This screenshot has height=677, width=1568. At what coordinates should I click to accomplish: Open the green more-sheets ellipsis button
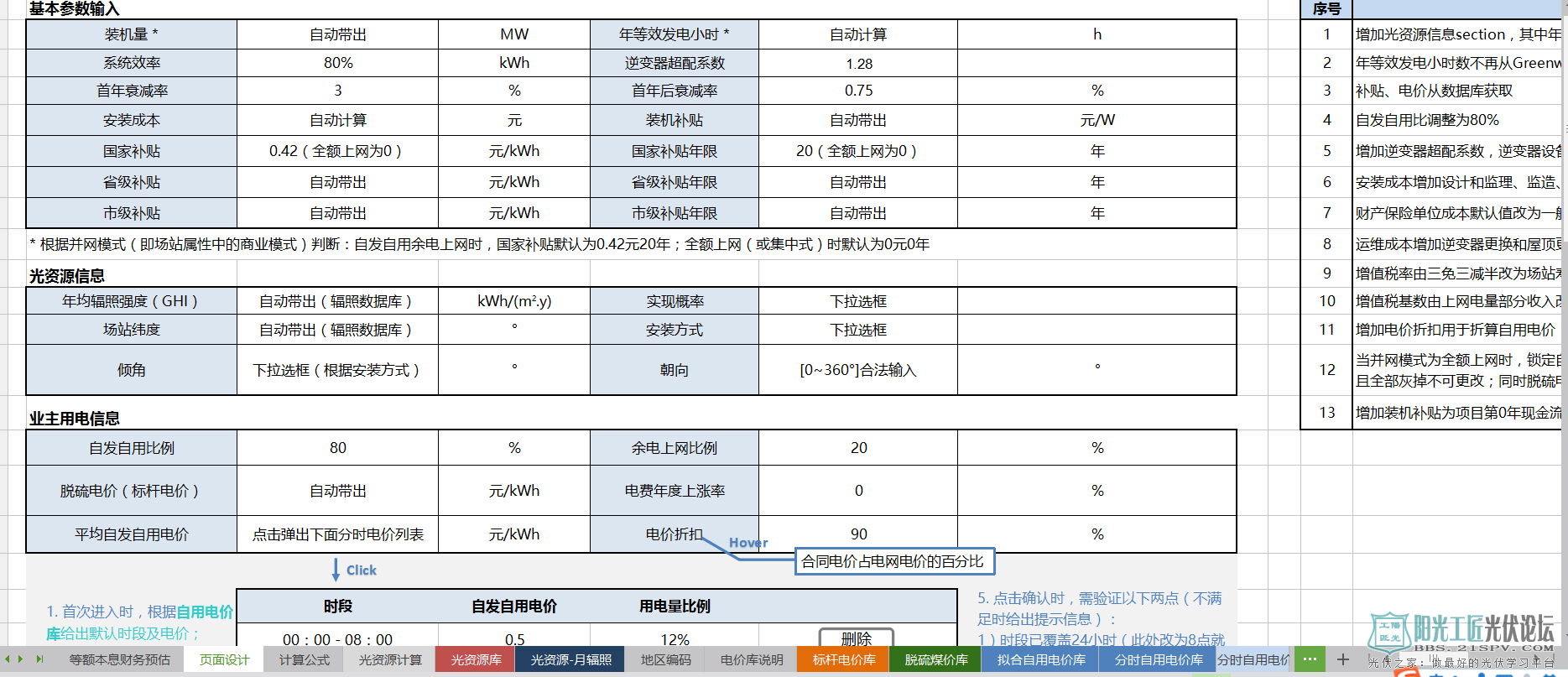point(1310,659)
